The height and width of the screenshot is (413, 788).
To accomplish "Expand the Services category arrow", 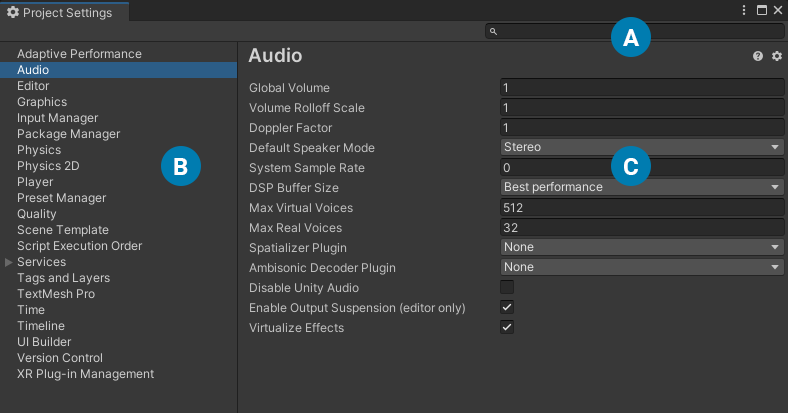I will [9, 262].
